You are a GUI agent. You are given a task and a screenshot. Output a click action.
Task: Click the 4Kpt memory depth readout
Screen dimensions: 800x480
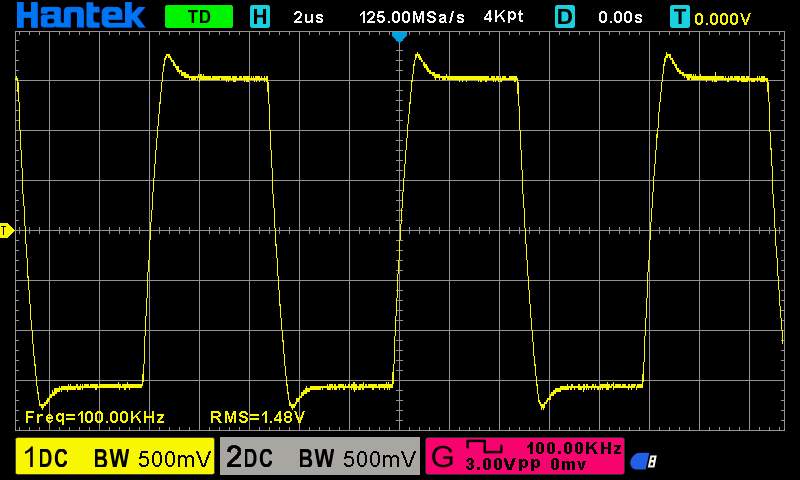(x=503, y=17)
